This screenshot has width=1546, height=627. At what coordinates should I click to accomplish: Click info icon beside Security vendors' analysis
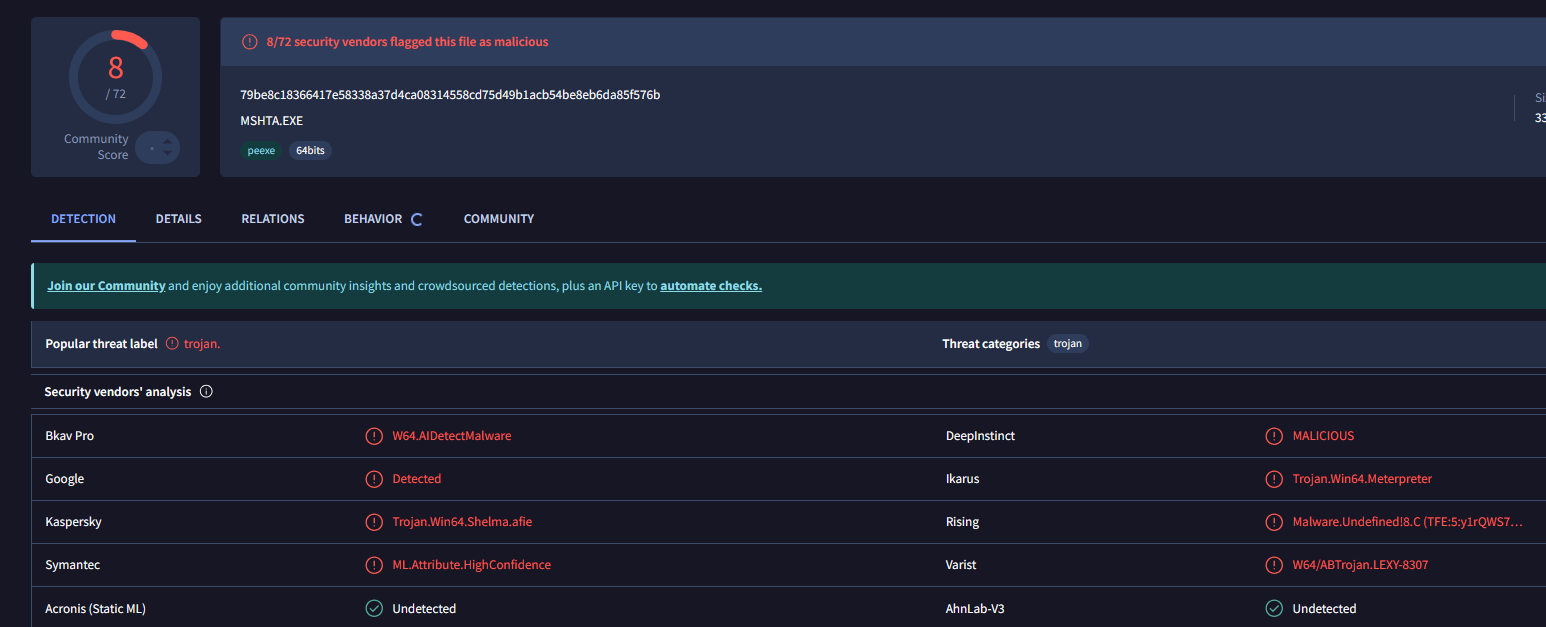click(206, 392)
